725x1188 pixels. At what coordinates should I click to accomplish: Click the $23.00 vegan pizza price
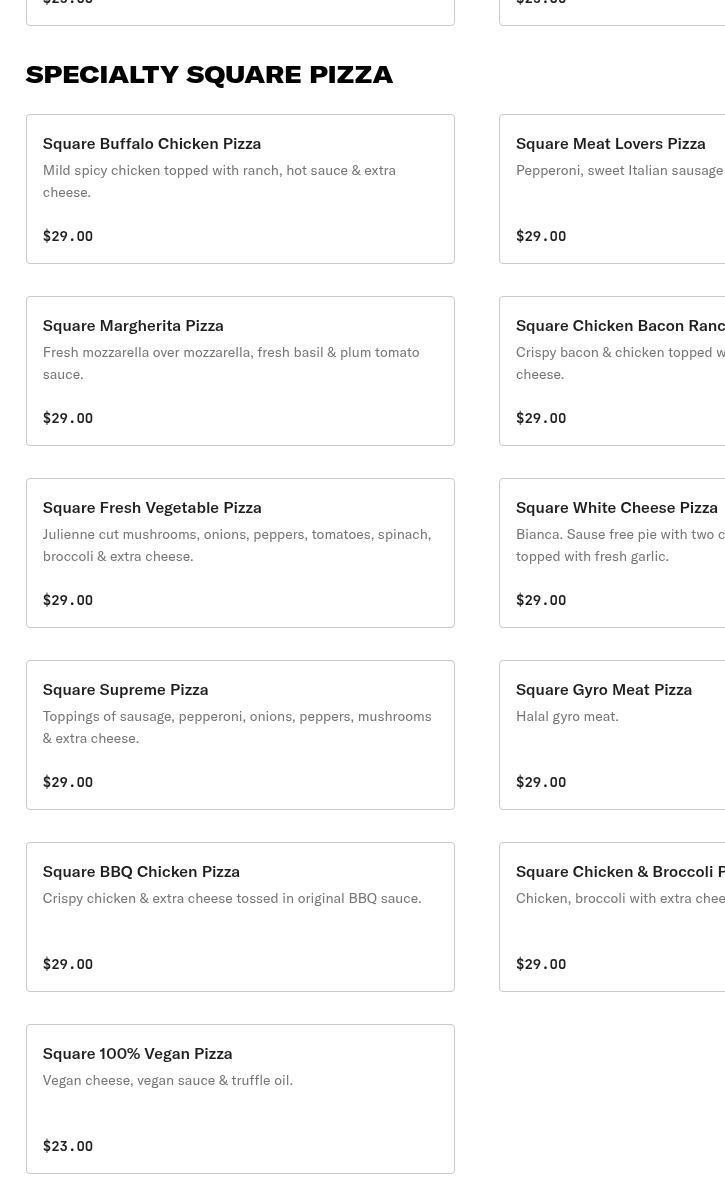click(68, 1147)
